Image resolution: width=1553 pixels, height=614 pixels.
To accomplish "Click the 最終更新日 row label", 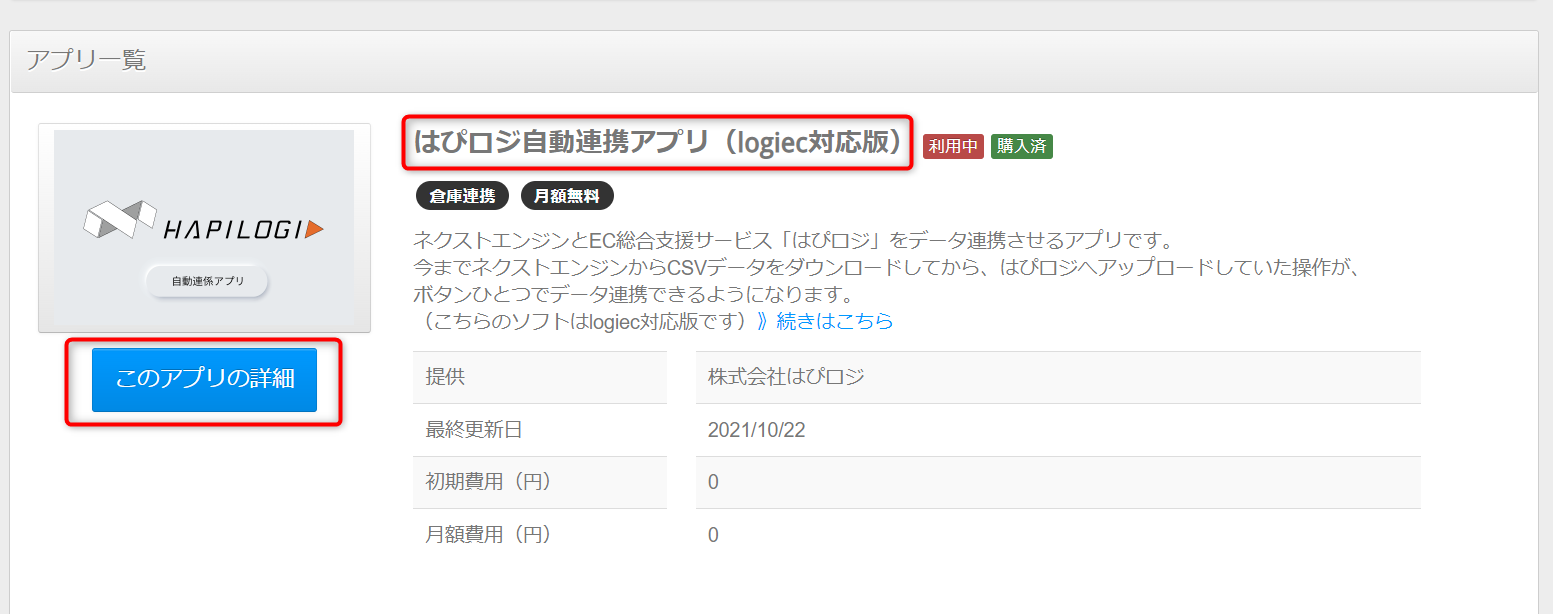I will click(x=474, y=430).
